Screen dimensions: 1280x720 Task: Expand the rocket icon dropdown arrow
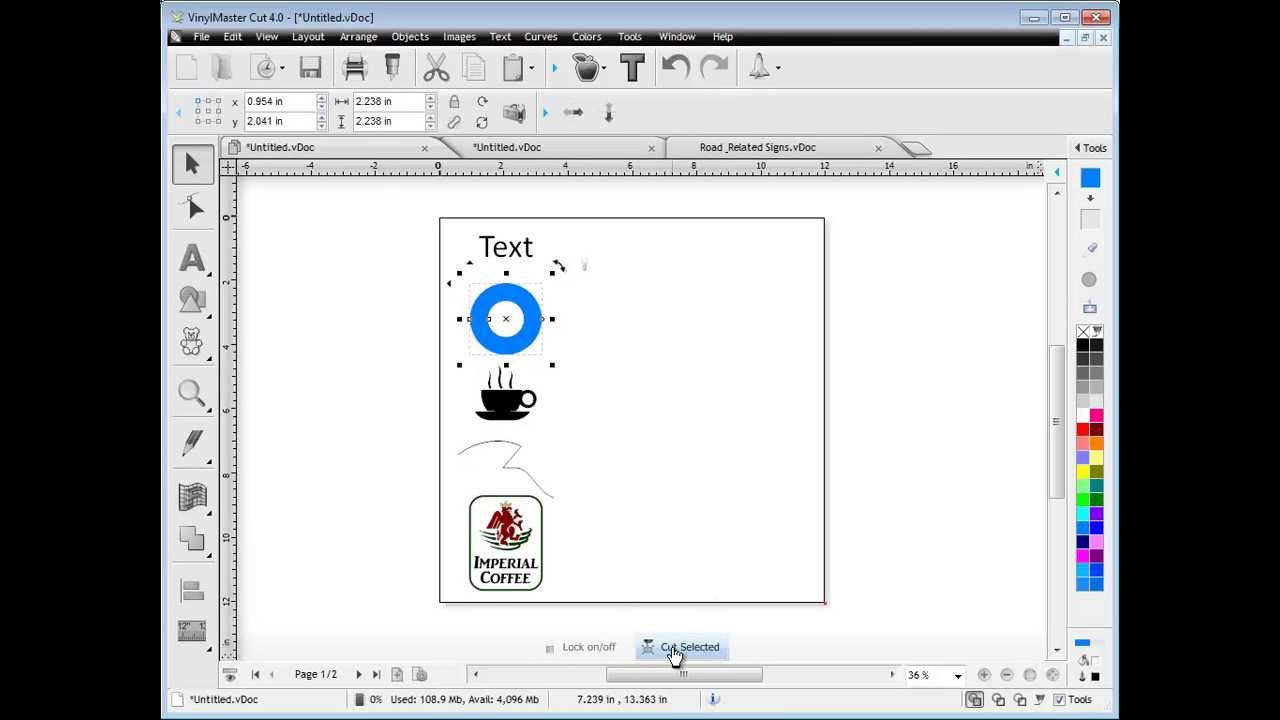(777, 68)
